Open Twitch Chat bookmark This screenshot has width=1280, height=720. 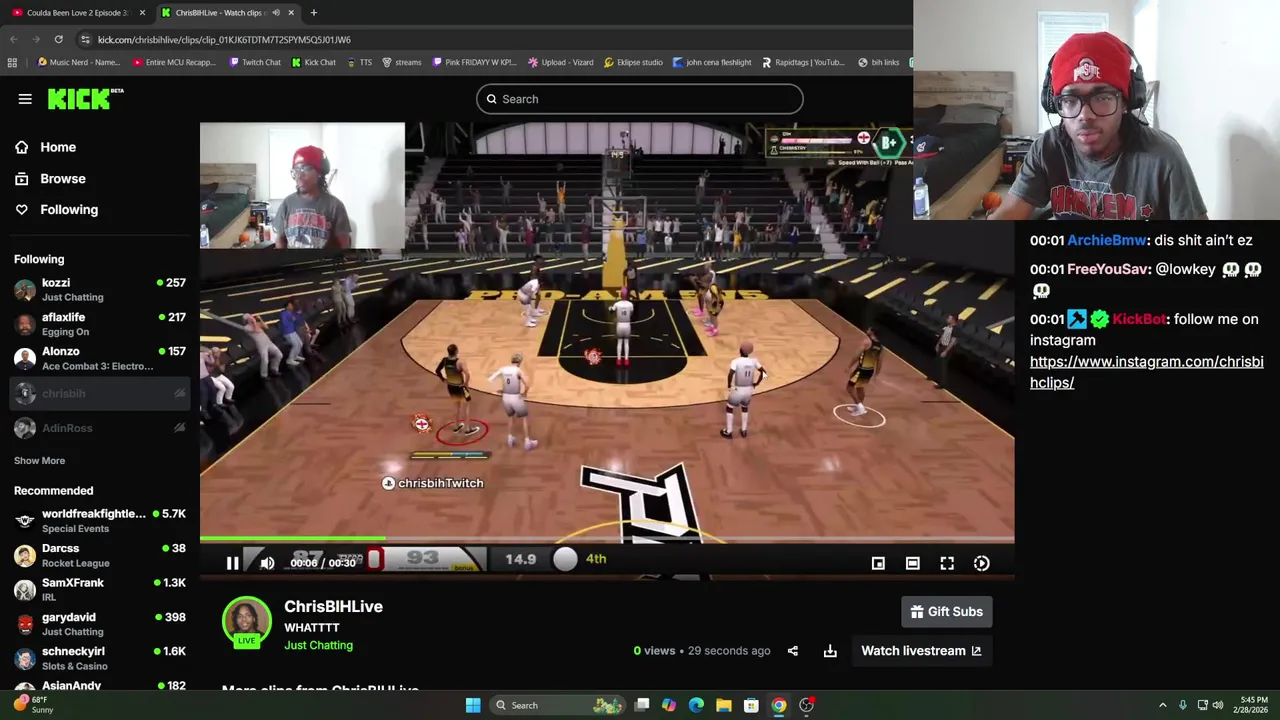pyautogui.click(x=254, y=62)
